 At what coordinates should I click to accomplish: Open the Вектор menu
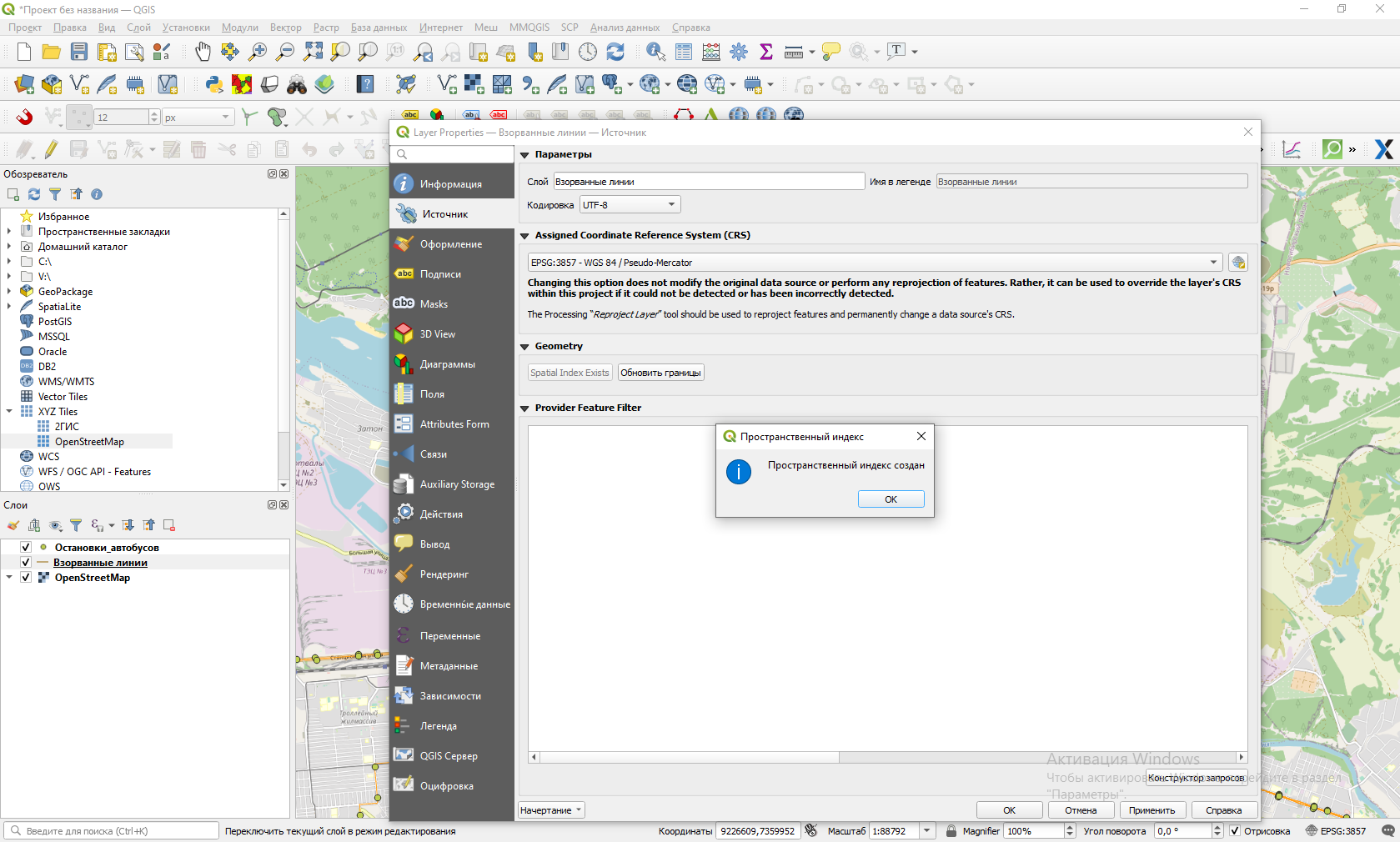pos(285,28)
